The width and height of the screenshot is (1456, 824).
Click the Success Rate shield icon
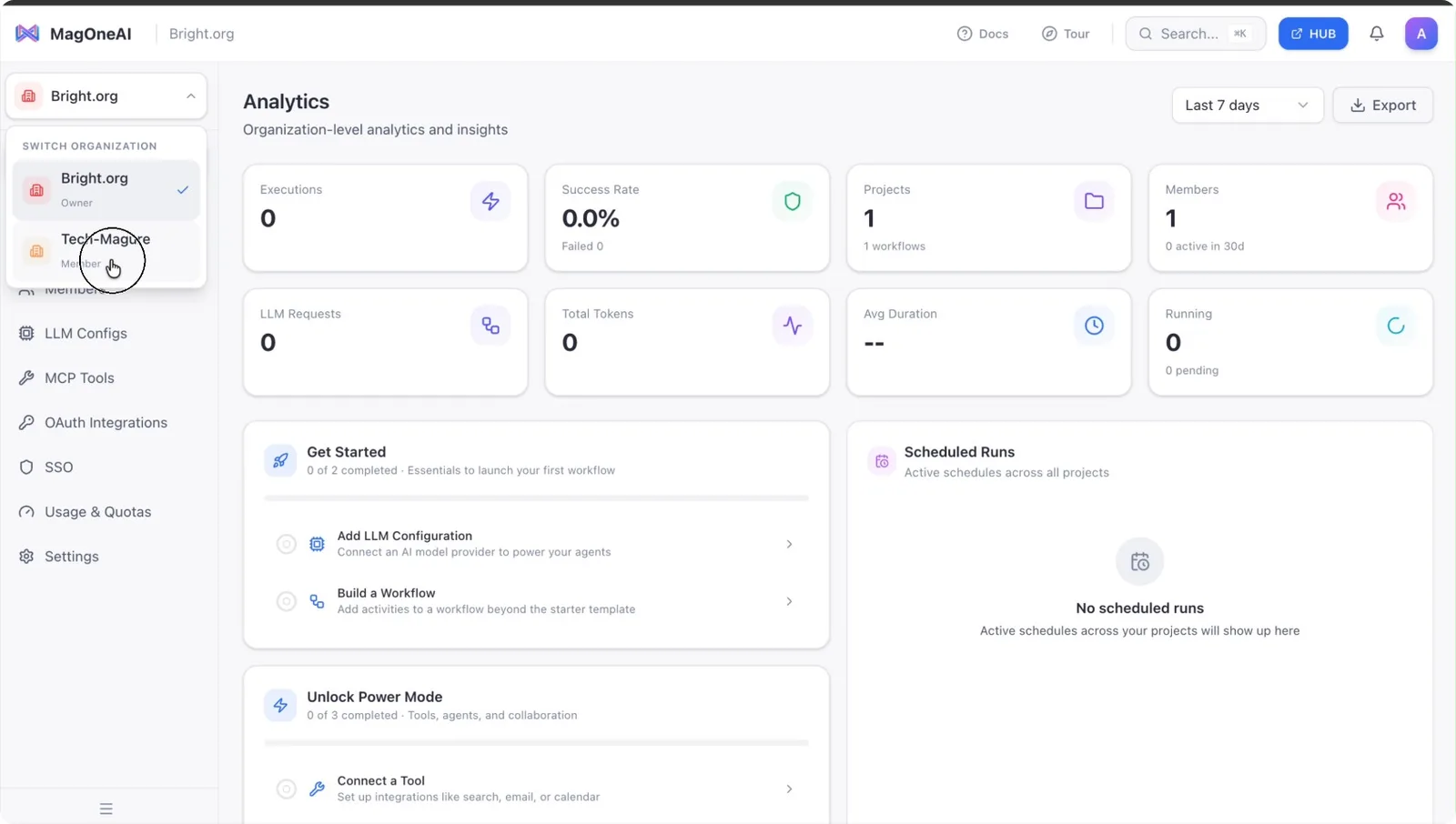coord(792,201)
